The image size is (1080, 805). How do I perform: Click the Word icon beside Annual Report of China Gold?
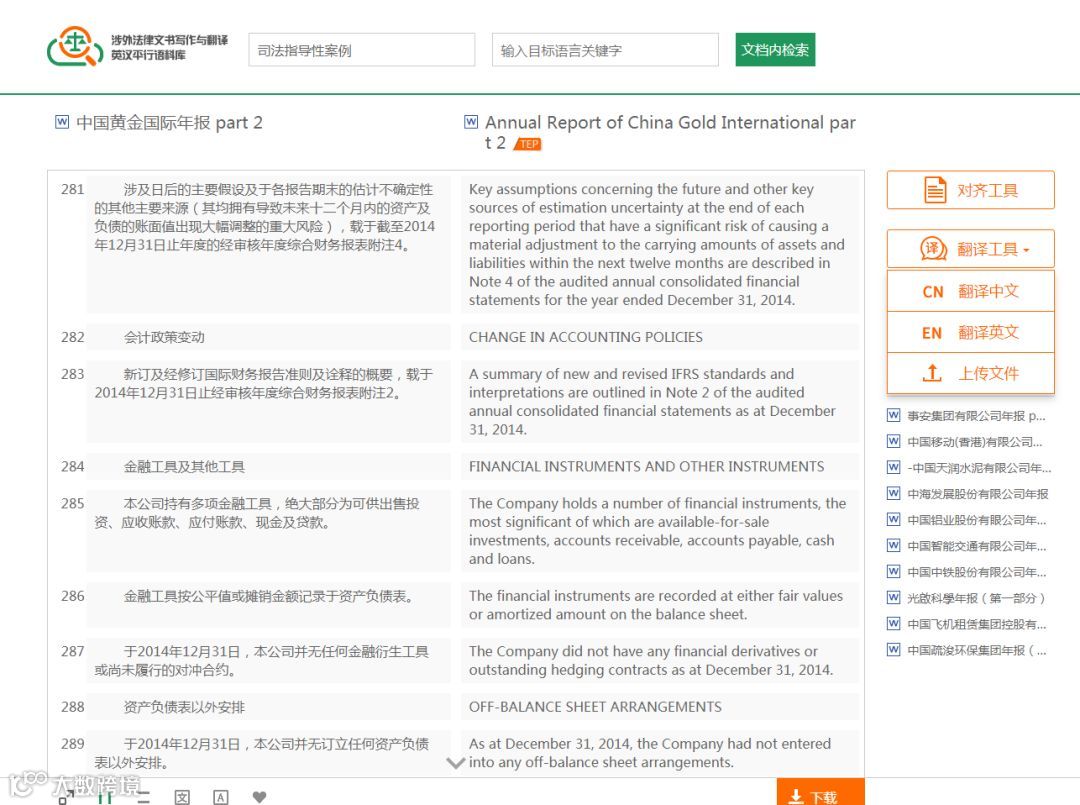click(x=471, y=122)
